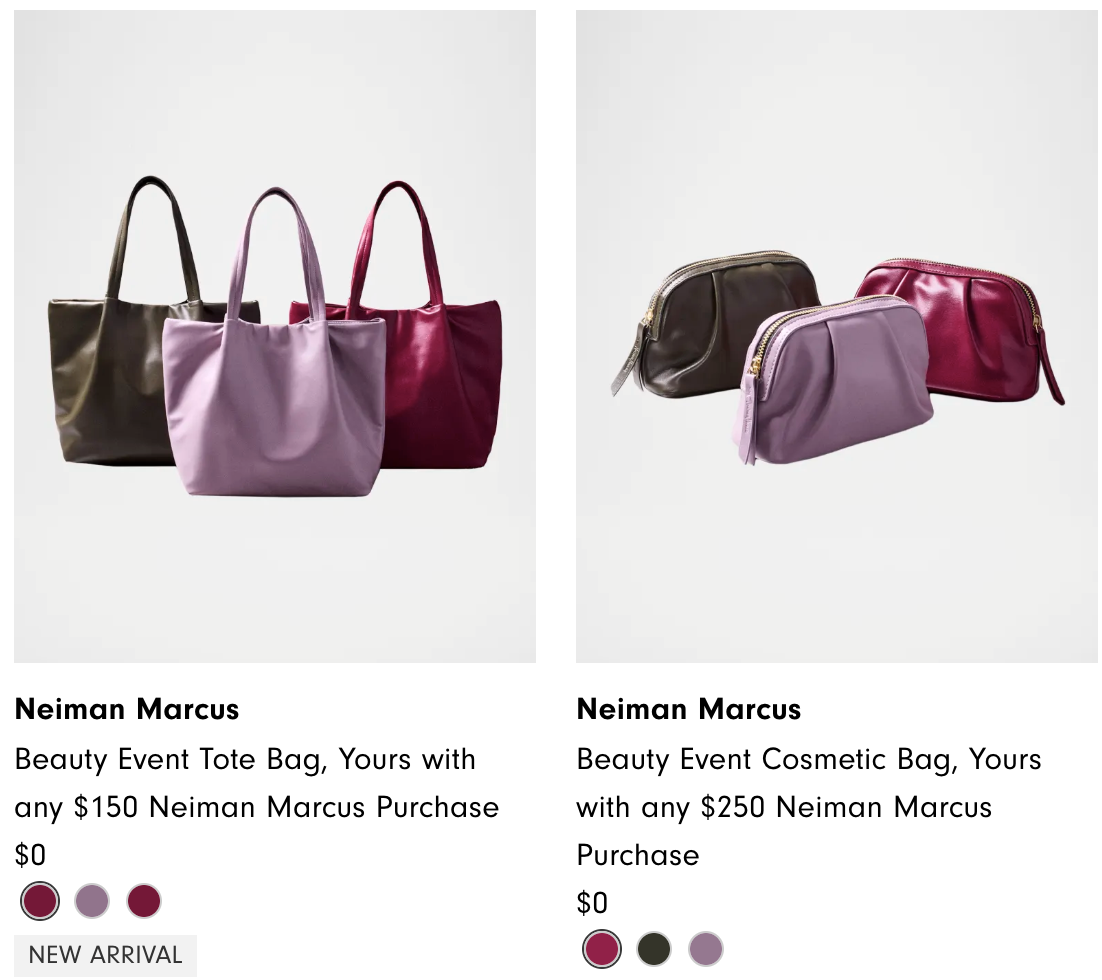Choose the mauve swatch for Cosmetic Bag
Screen dimensions: 1102x980
tap(706, 949)
